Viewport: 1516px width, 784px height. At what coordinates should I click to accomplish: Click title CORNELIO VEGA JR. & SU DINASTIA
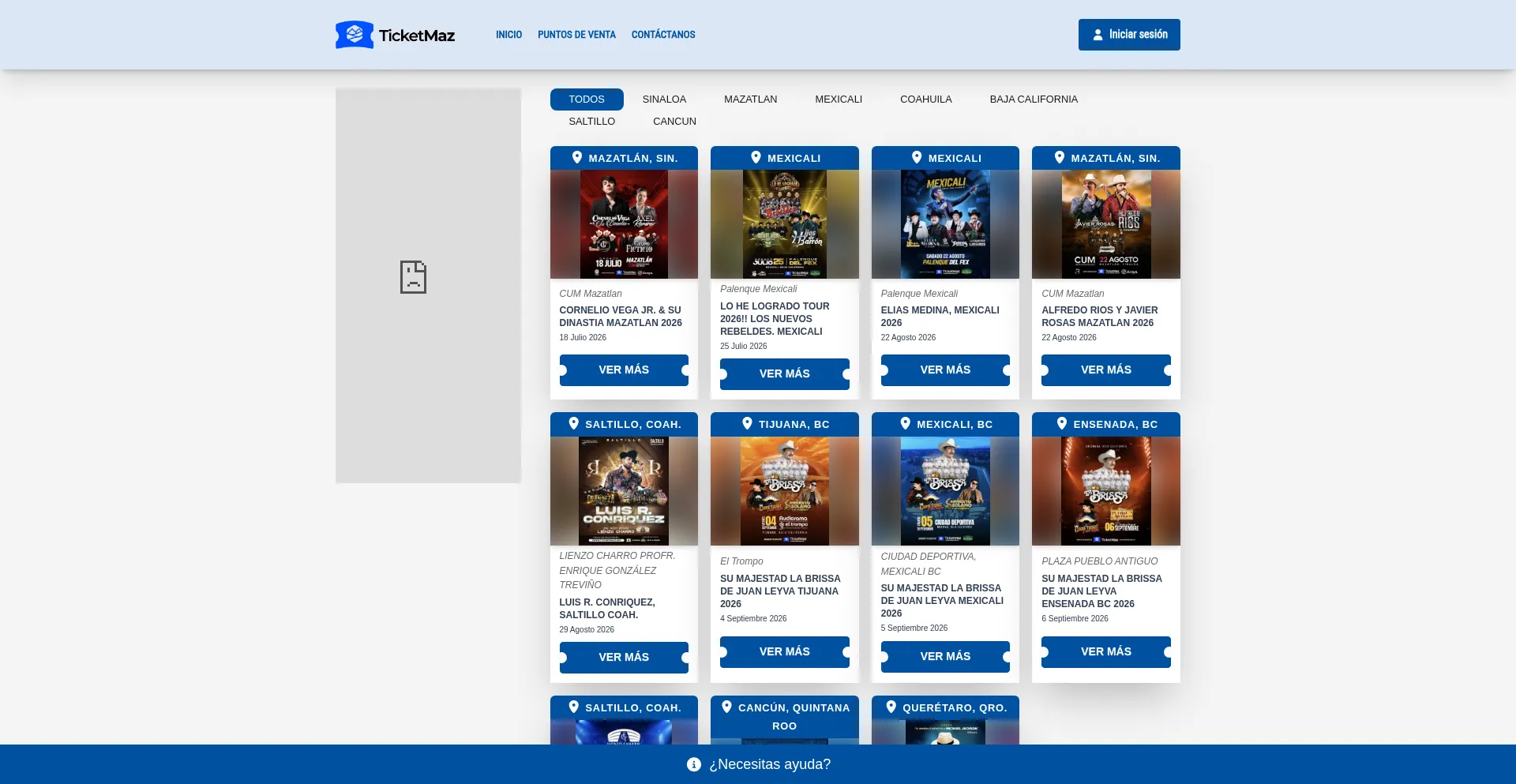point(621,317)
